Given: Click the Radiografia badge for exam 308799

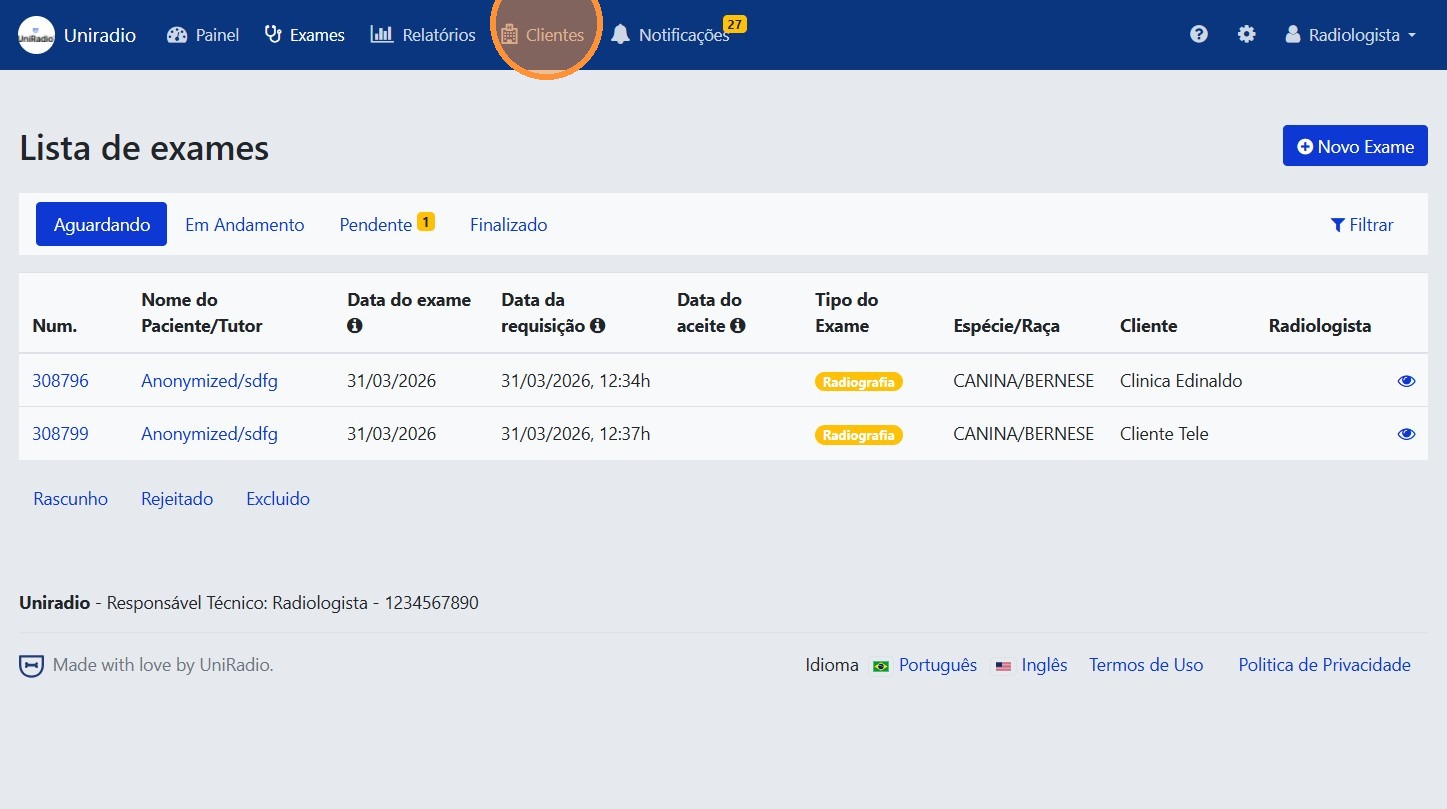Looking at the screenshot, I should 858,435.
